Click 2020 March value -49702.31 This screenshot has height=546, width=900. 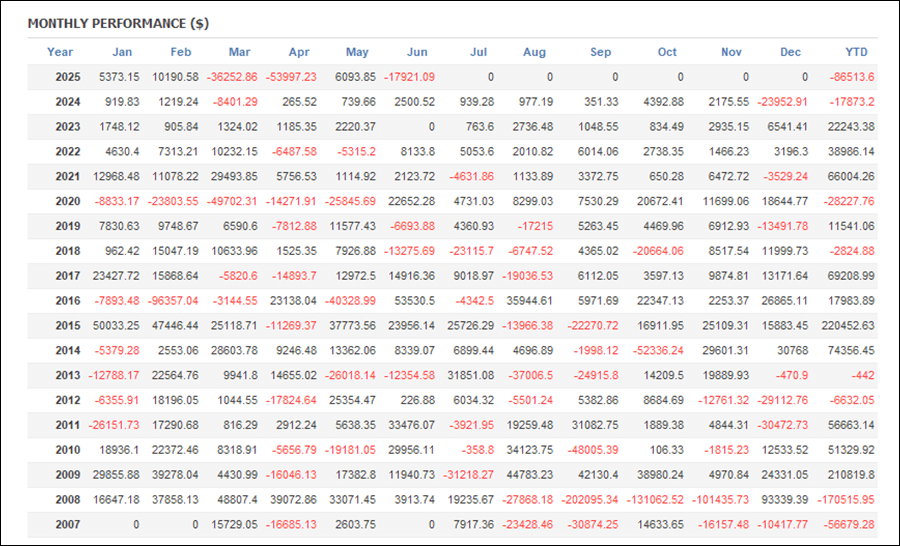point(232,202)
